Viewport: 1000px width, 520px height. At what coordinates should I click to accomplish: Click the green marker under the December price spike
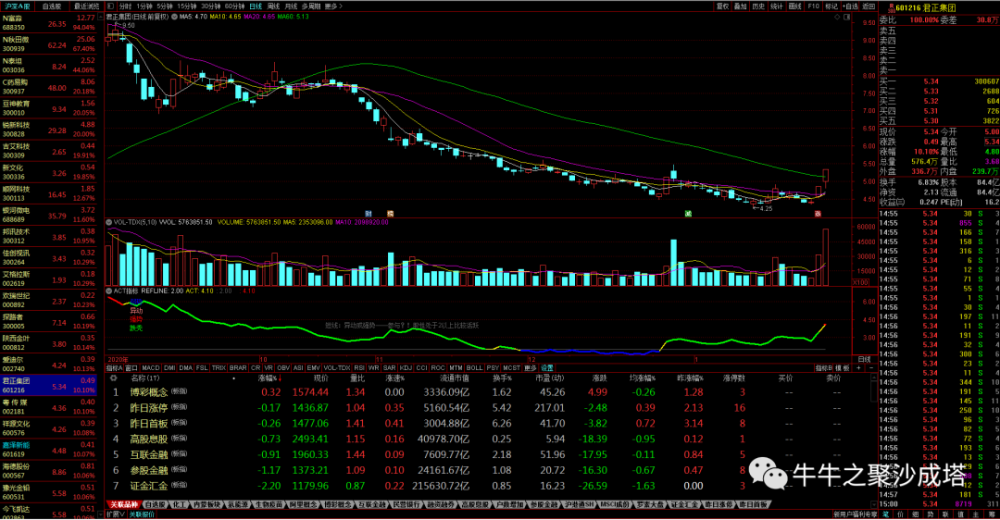pos(688,213)
